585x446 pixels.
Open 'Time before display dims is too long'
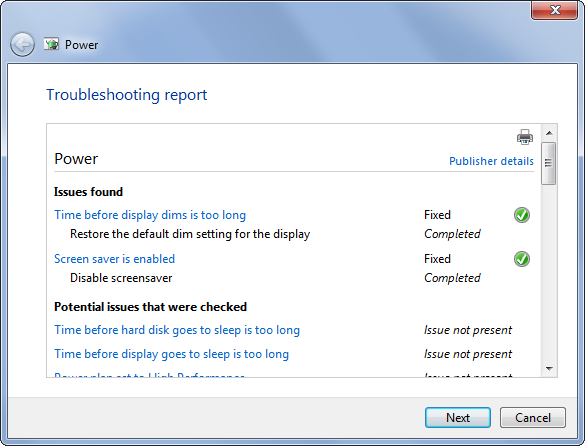[150, 215]
